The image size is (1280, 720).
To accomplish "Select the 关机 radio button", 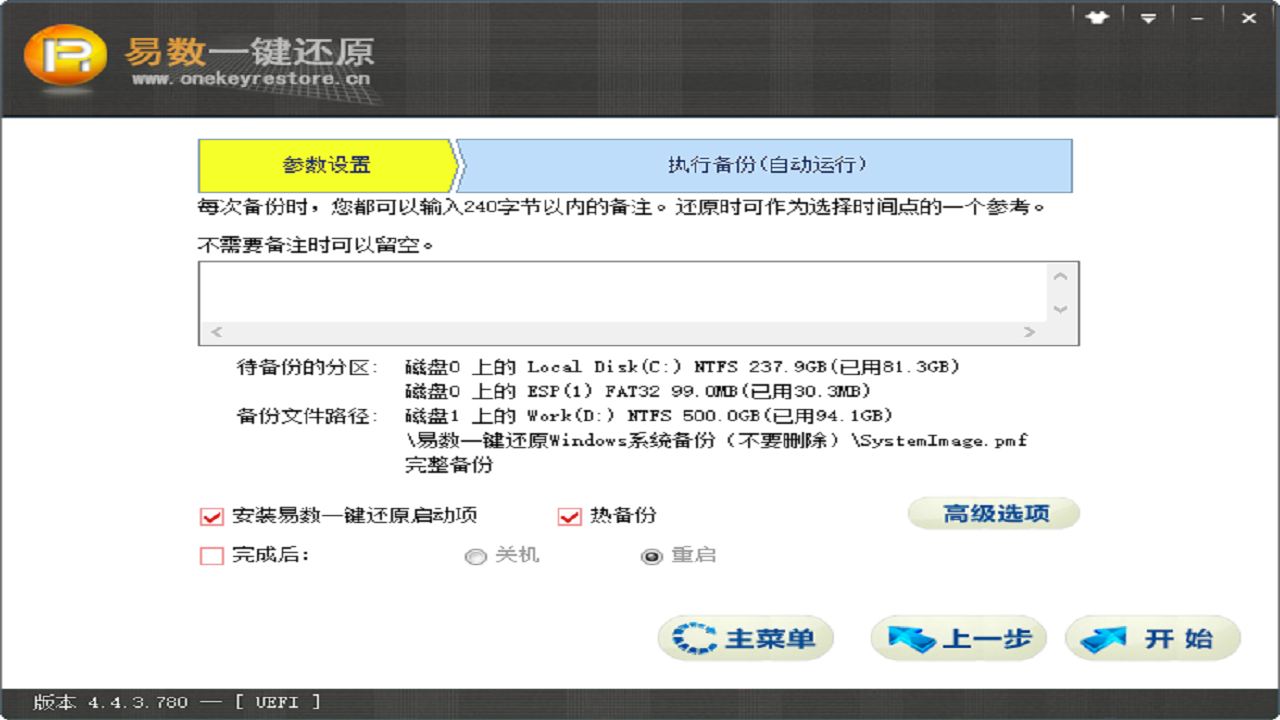I will [476, 557].
